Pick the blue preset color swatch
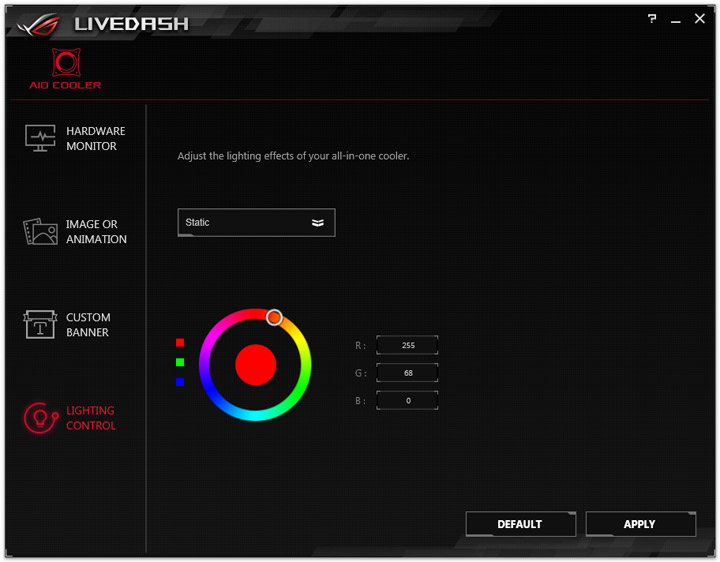This screenshot has height=562, width=720. coord(180,382)
